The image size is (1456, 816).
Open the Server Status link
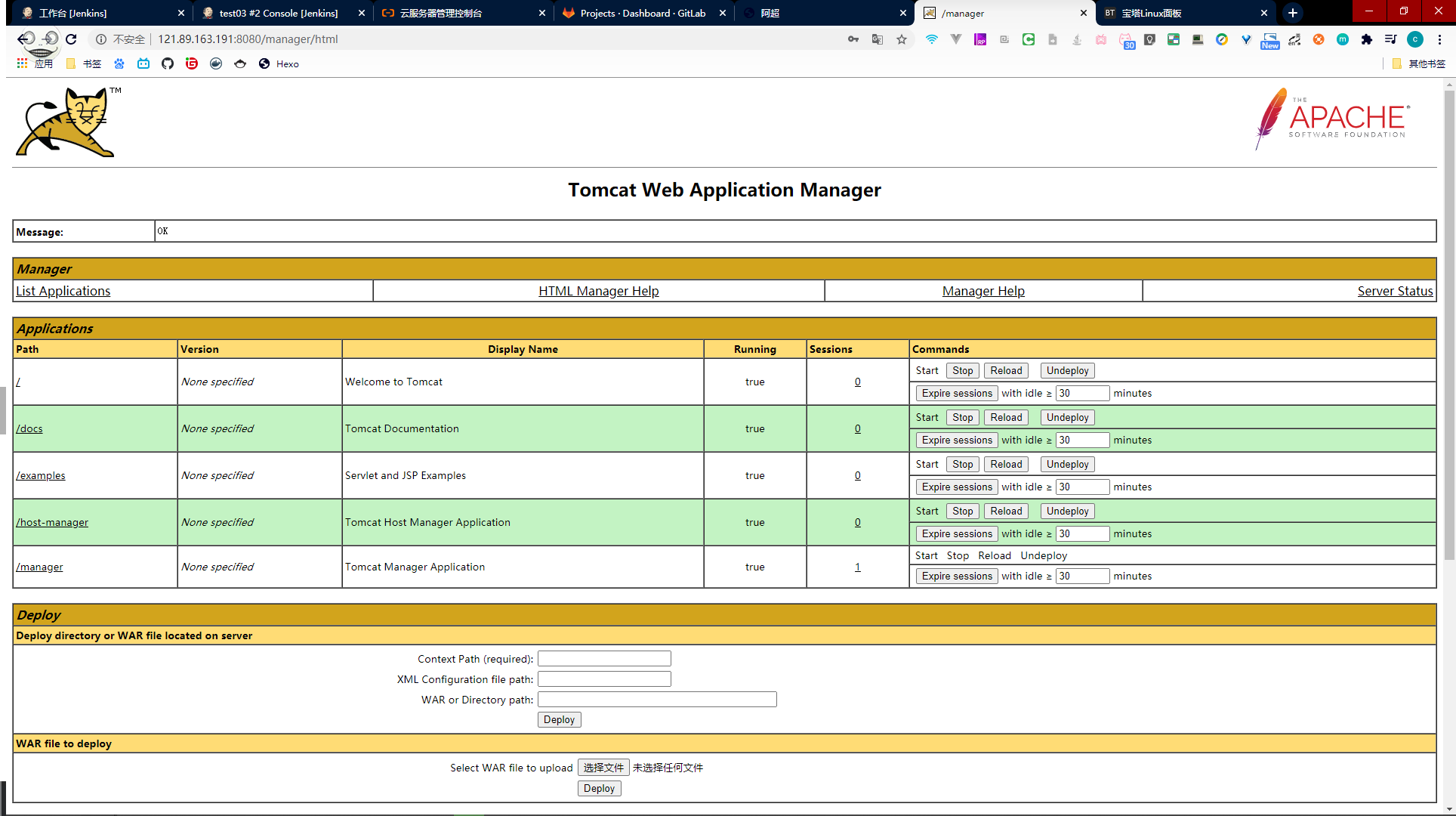point(1395,291)
